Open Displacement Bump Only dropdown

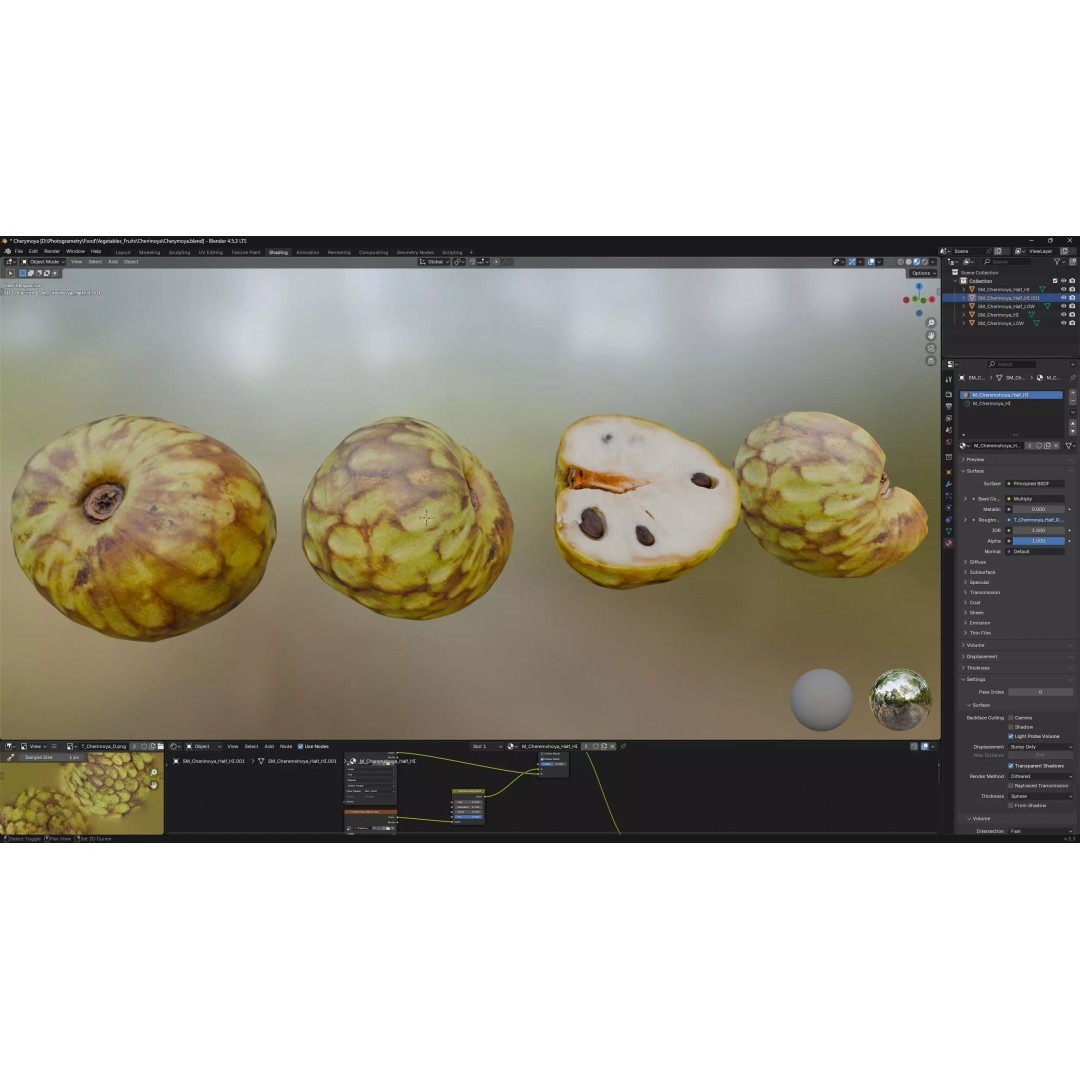point(1040,747)
